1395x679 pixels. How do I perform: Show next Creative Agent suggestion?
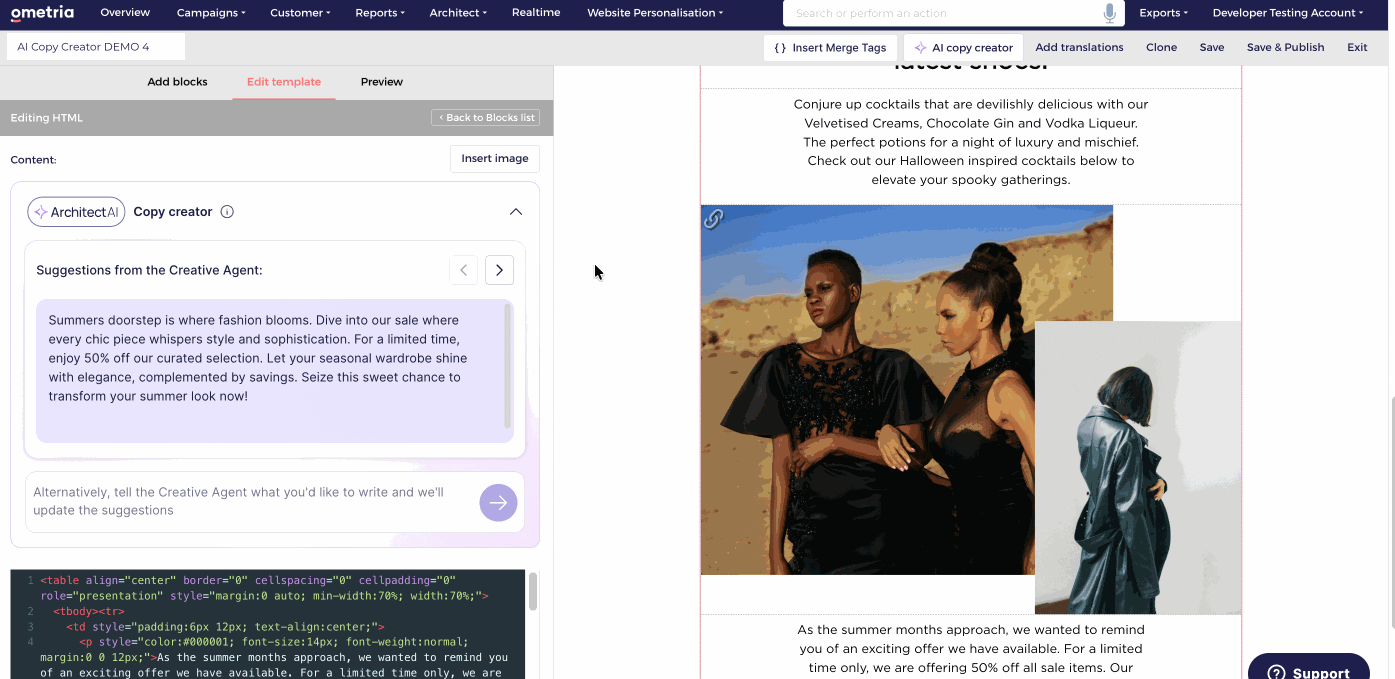(x=499, y=270)
